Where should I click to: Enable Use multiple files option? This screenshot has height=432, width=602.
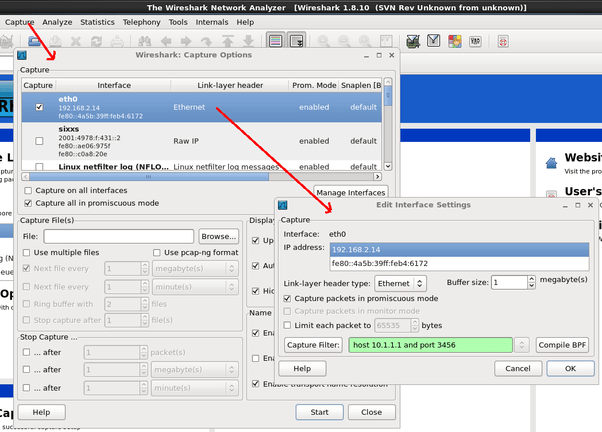(26, 253)
